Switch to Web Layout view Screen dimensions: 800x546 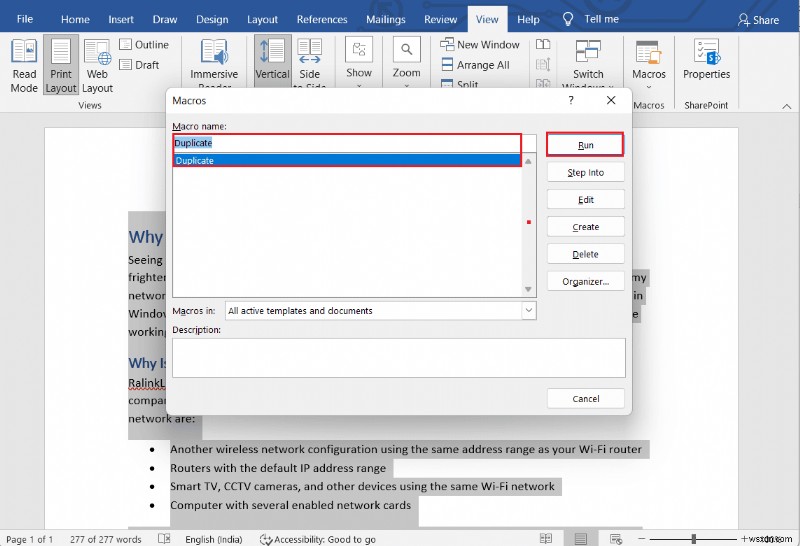(x=97, y=65)
